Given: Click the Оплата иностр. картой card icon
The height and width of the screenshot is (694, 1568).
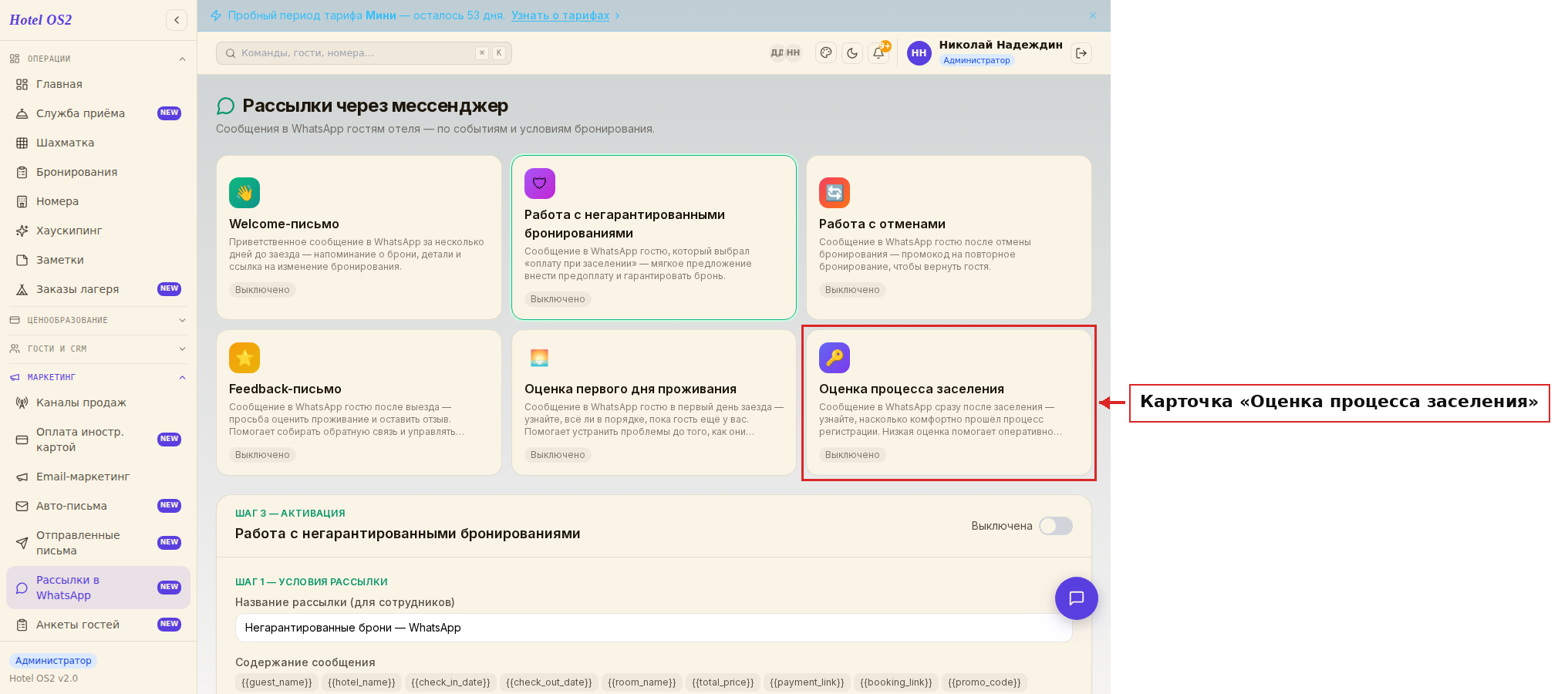Looking at the screenshot, I should [x=22, y=440].
